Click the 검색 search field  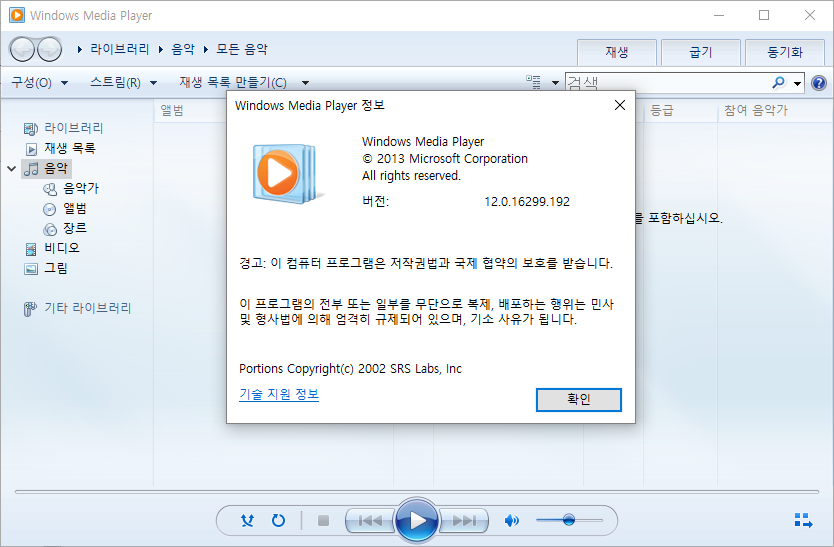click(668, 82)
